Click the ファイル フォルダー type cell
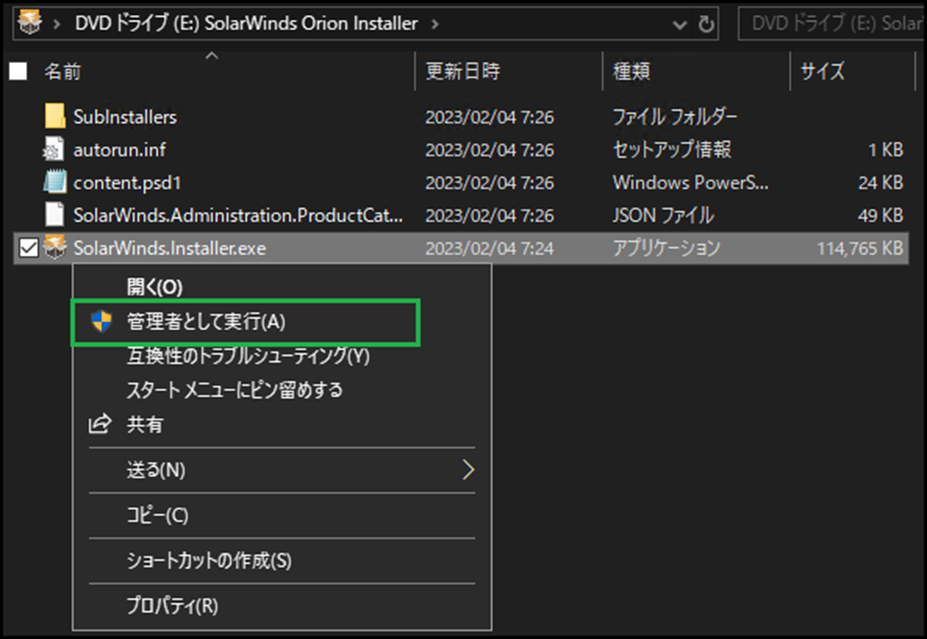Viewport: 927px width, 639px height. point(675,117)
